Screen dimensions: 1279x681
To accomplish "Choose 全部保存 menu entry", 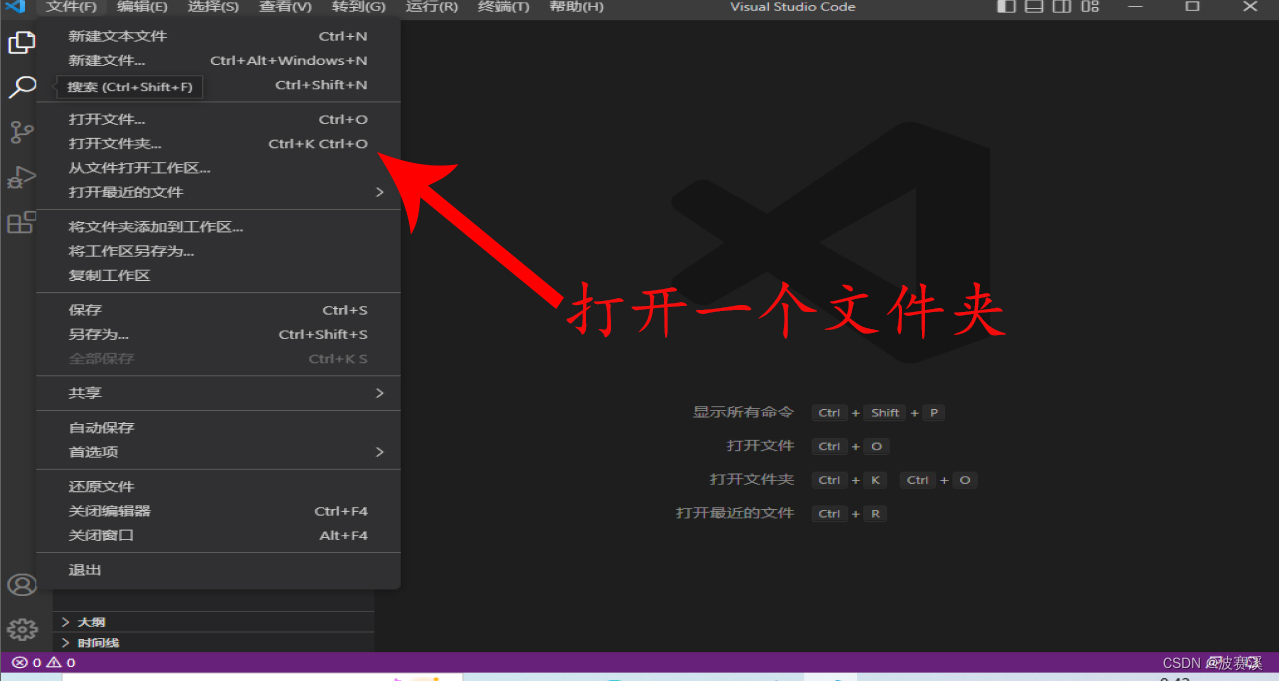I will pos(218,358).
